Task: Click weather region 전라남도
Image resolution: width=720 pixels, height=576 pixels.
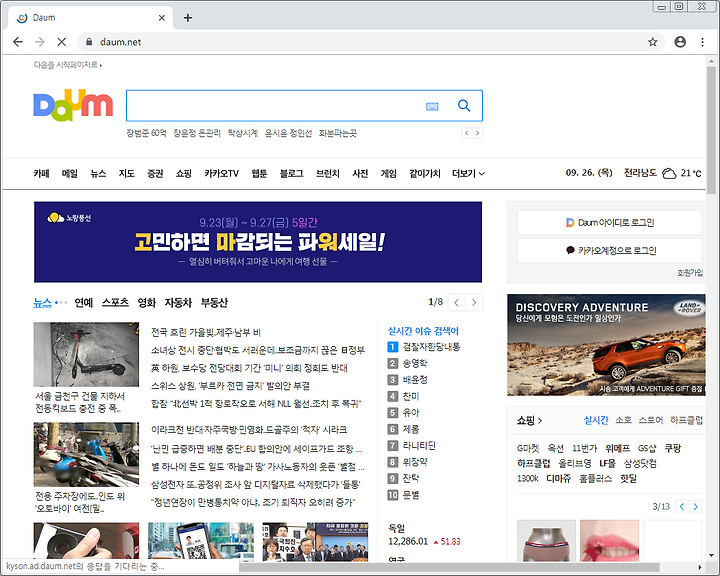Action: (640, 173)
